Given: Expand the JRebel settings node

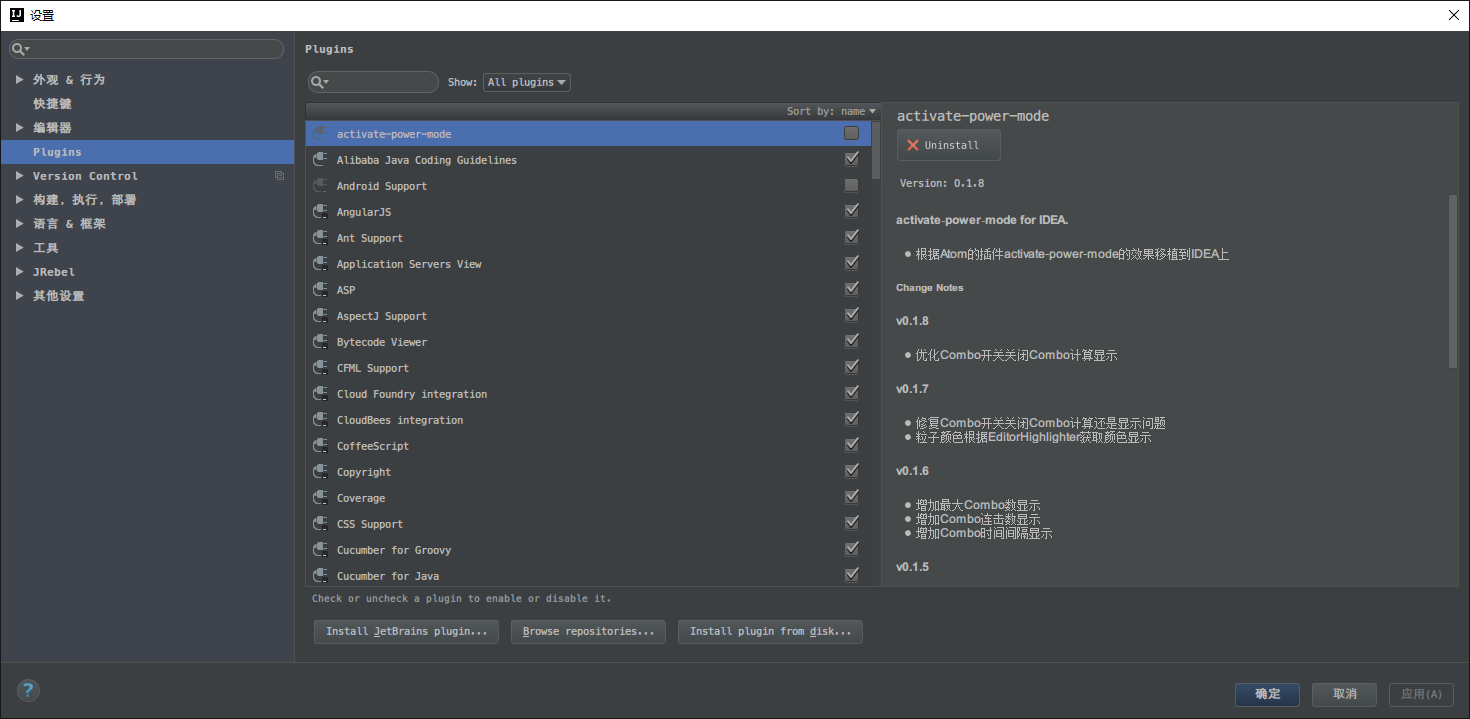Looking at the screenshot, I should point(20,272).
